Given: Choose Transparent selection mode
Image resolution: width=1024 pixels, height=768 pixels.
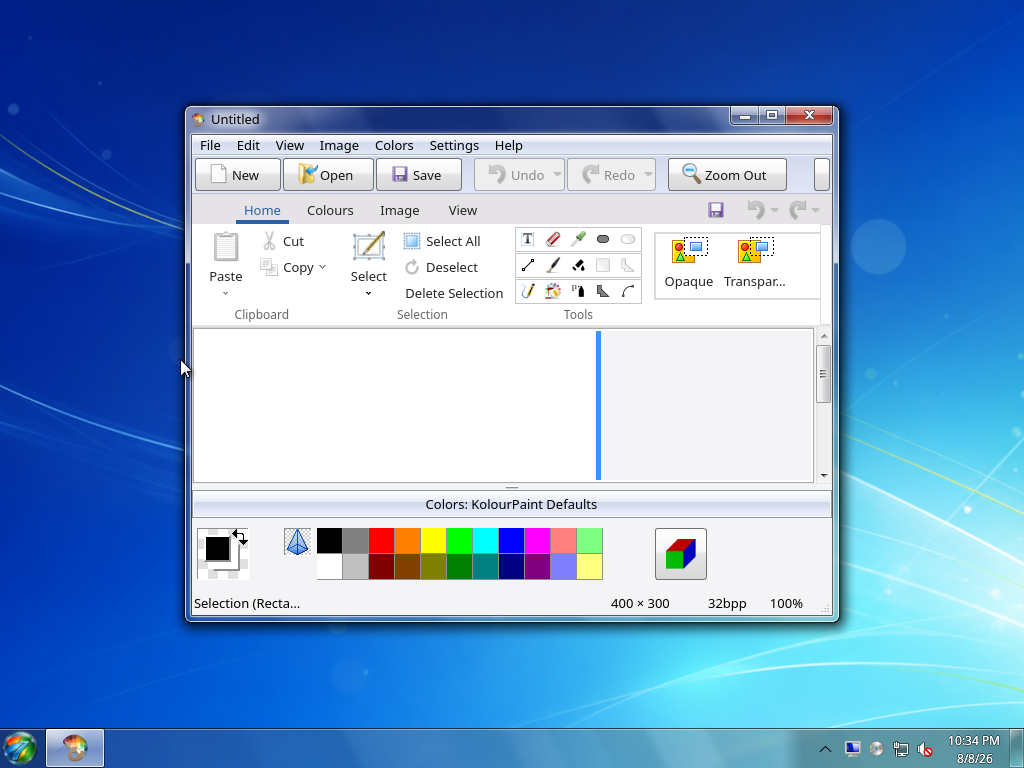Looking at the screenshot, I should [x=754, y=263].
